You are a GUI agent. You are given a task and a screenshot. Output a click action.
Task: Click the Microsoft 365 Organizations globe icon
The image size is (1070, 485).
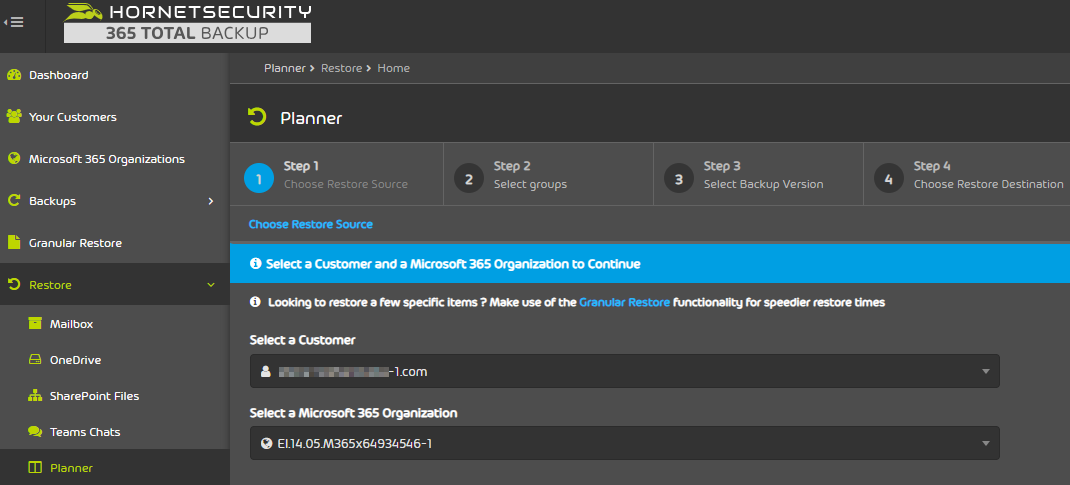tap(14, 159)
